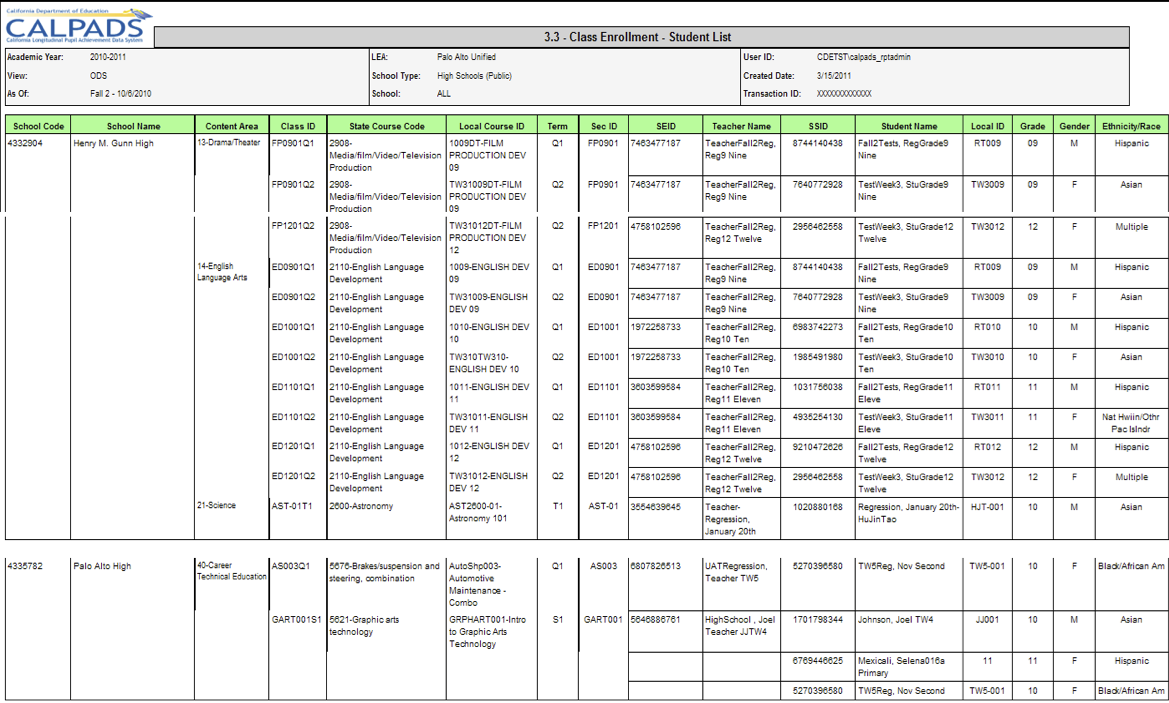Select the Sec ID column header

[603, 126]
